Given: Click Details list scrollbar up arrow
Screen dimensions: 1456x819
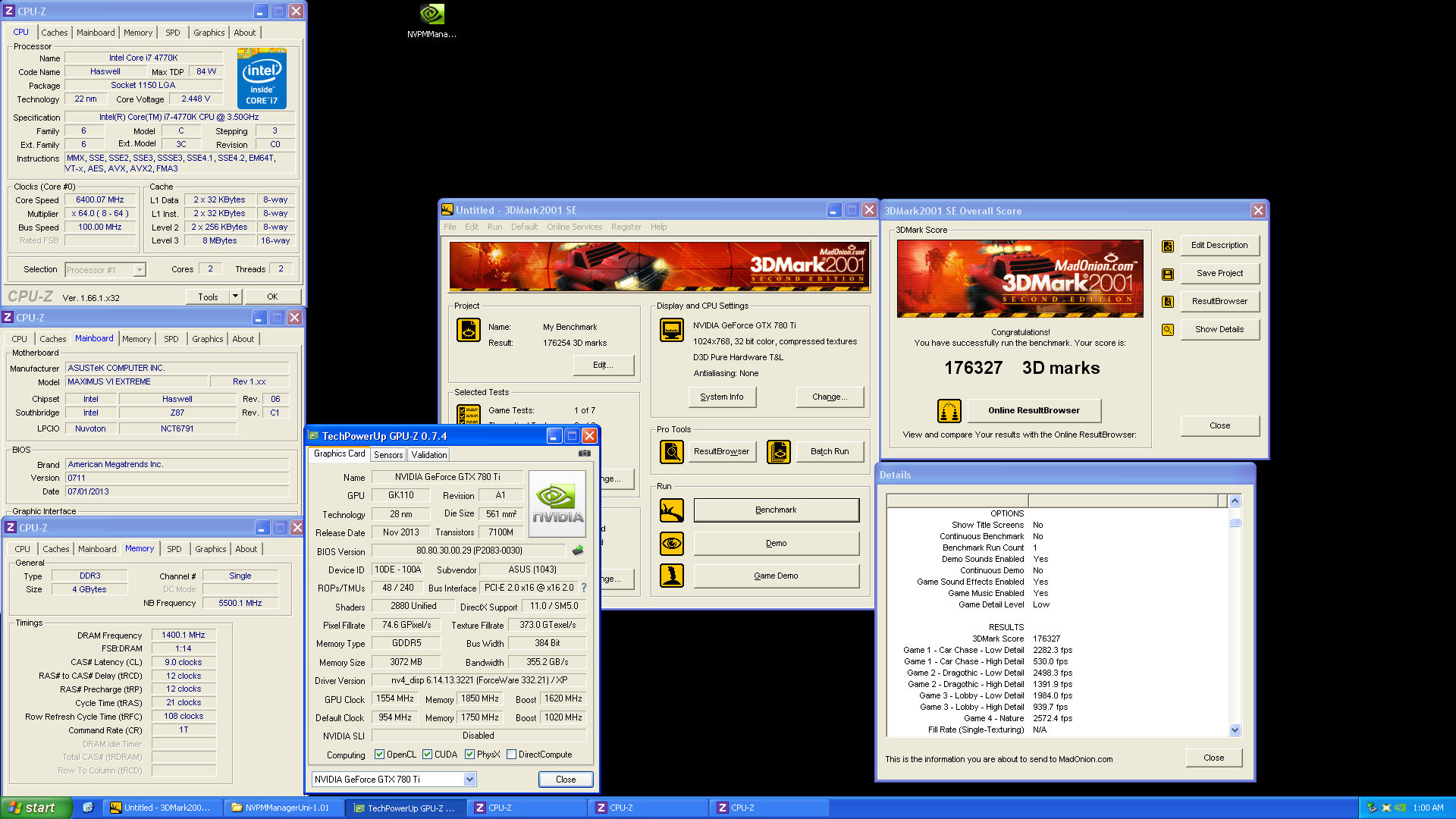Looking at the screenshot, I should (1235, 500).
